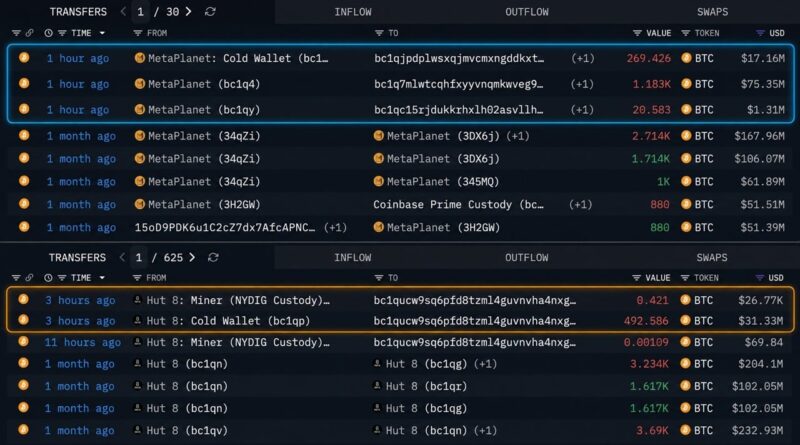Switch to INFLOW tab in top panel
This screenshot has width=800, height=445.
tap(353, 12)
